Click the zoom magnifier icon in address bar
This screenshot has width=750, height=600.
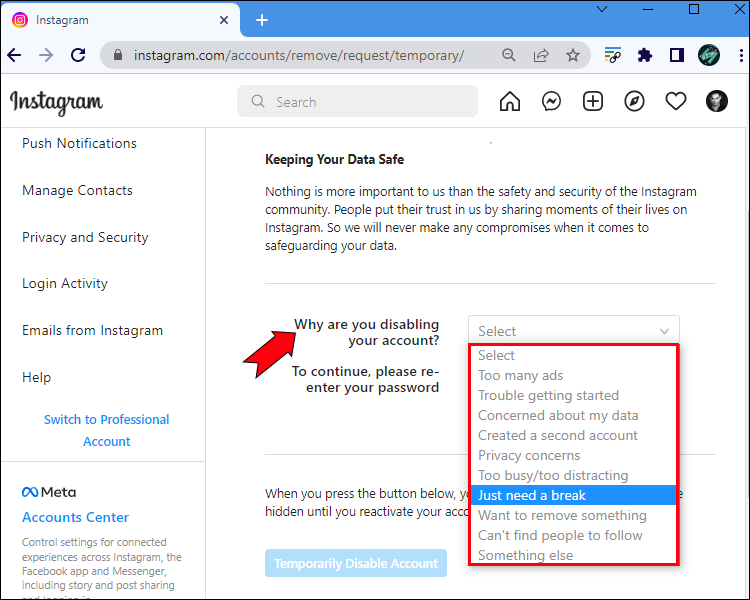click(509, 56)
